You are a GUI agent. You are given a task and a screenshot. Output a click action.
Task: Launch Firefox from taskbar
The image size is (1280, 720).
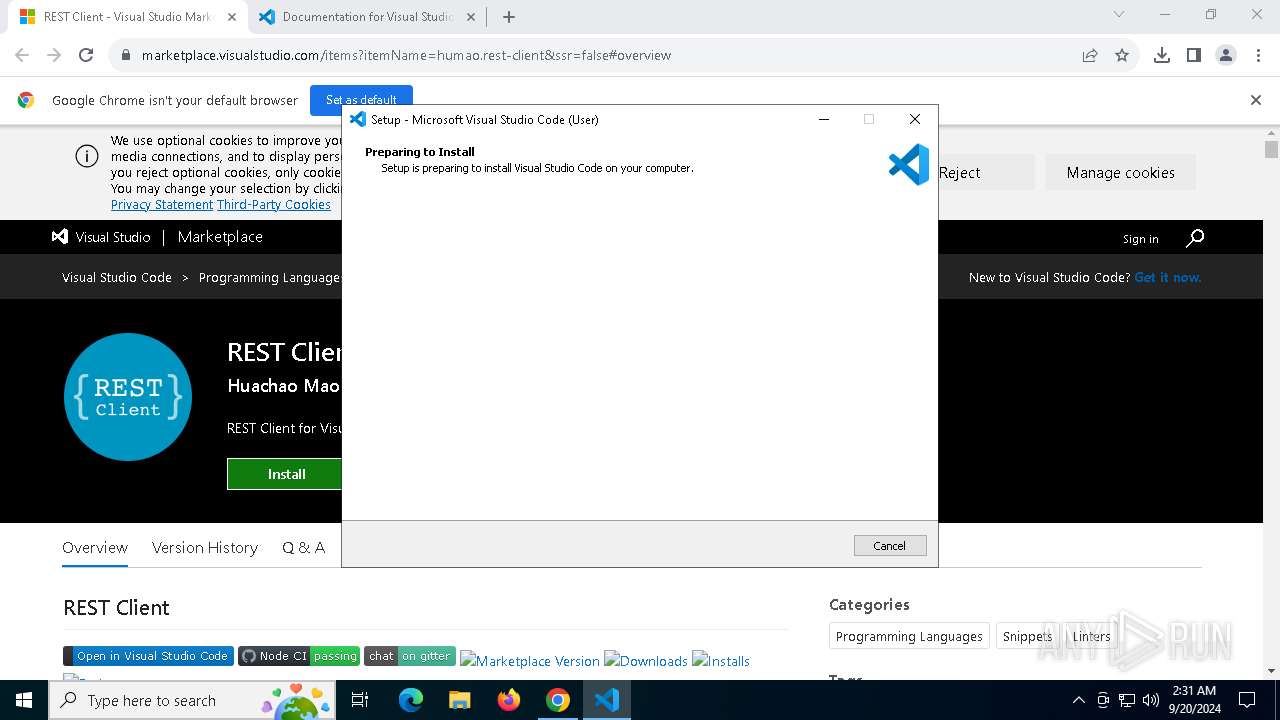508,700
